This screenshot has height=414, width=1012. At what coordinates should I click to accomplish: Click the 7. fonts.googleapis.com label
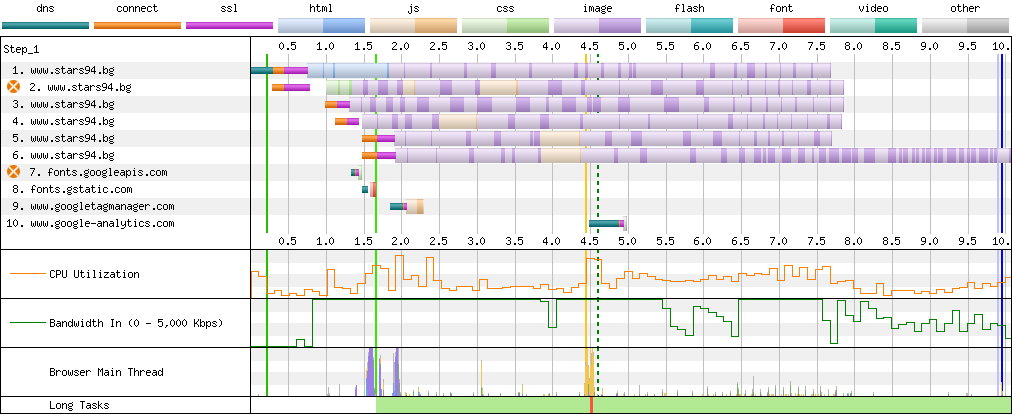coord(99,172)
